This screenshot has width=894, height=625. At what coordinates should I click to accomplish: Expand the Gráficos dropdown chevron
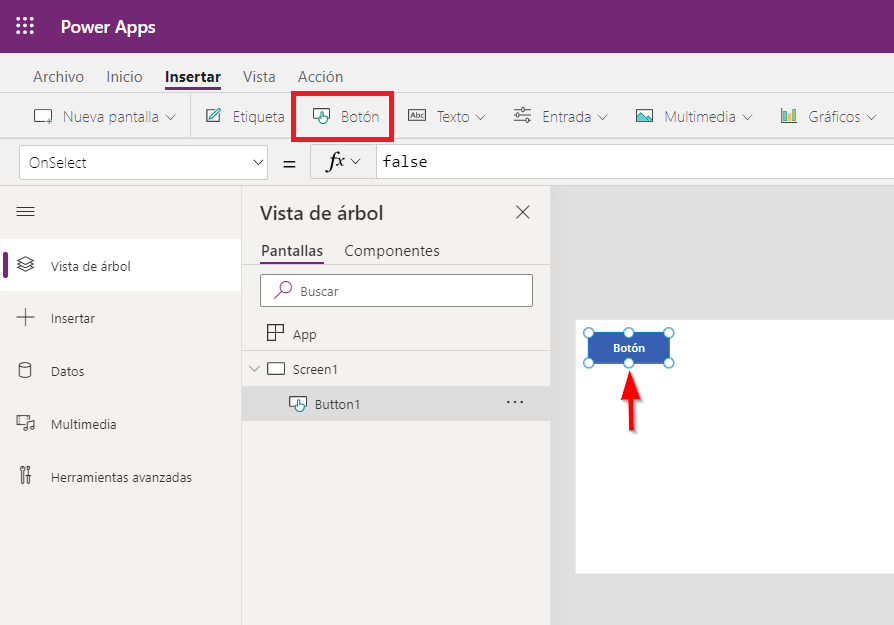tap(871, 117)
